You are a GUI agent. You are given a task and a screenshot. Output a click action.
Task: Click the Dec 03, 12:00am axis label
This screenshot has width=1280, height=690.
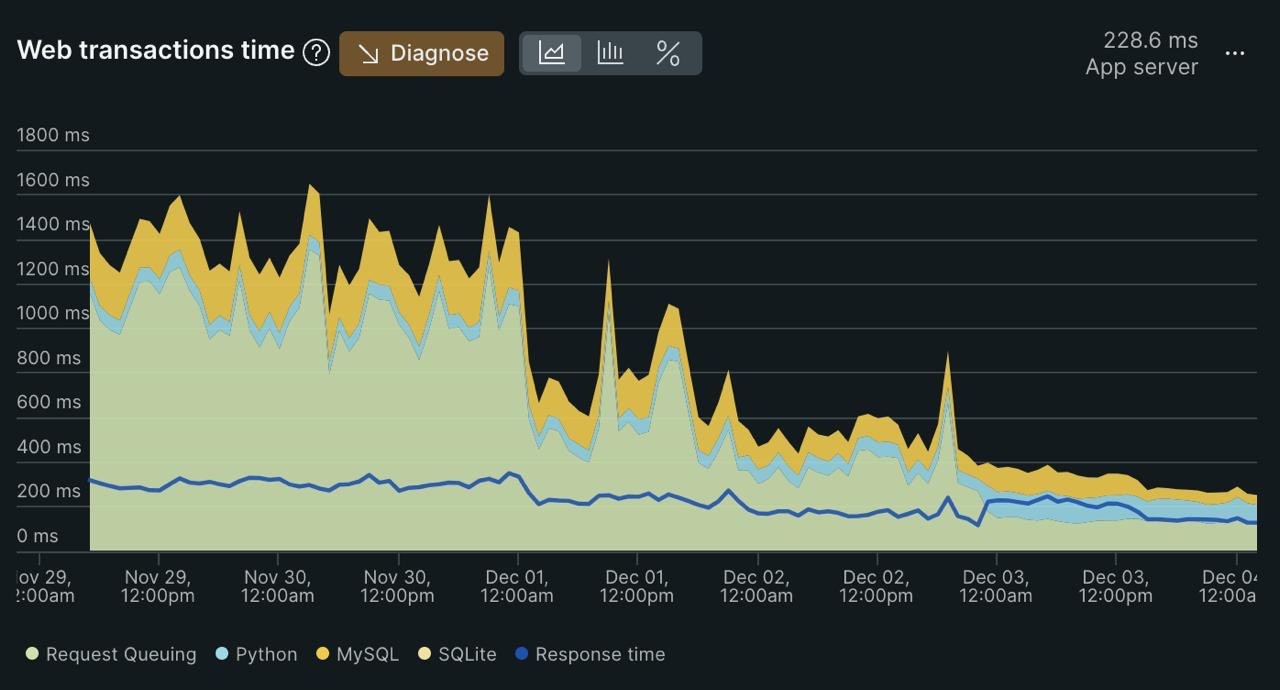pos(995,586)
